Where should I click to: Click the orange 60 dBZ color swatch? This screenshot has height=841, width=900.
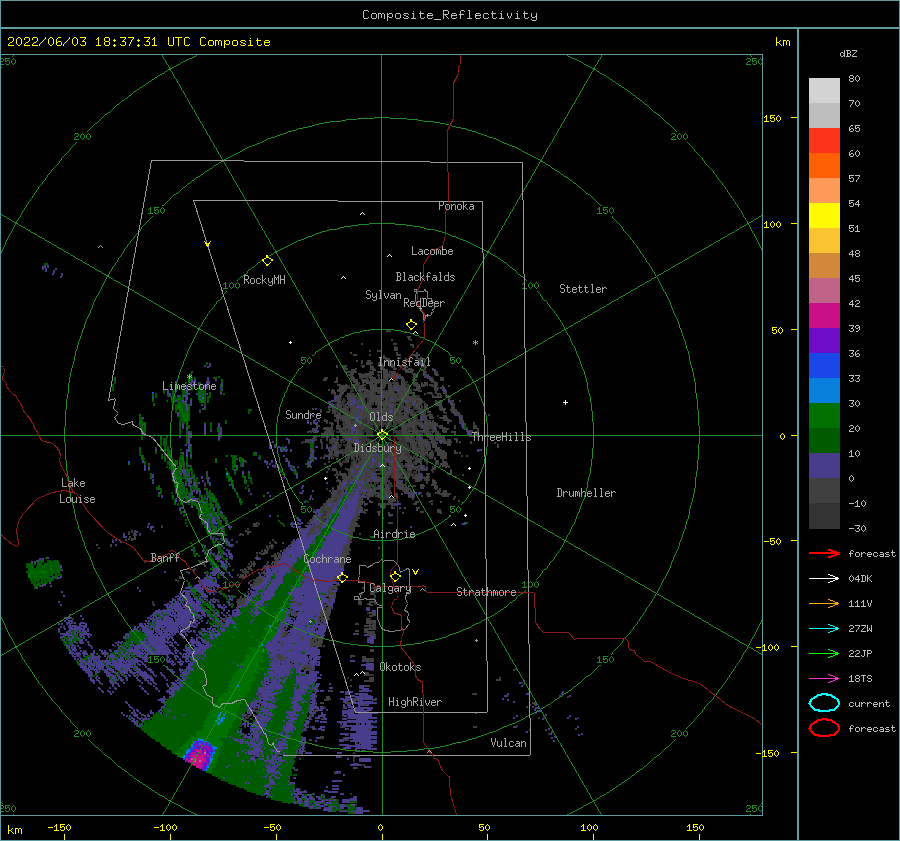pos(824,165)
